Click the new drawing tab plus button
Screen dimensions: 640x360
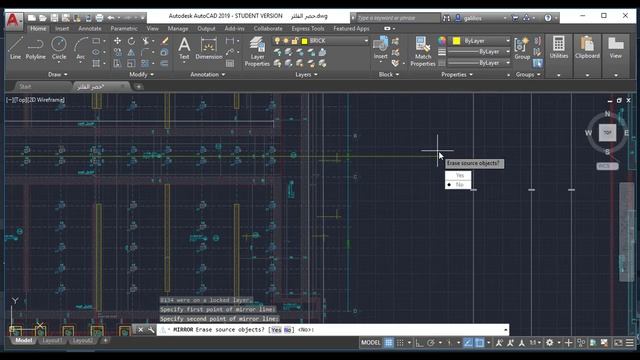(138, 87)
